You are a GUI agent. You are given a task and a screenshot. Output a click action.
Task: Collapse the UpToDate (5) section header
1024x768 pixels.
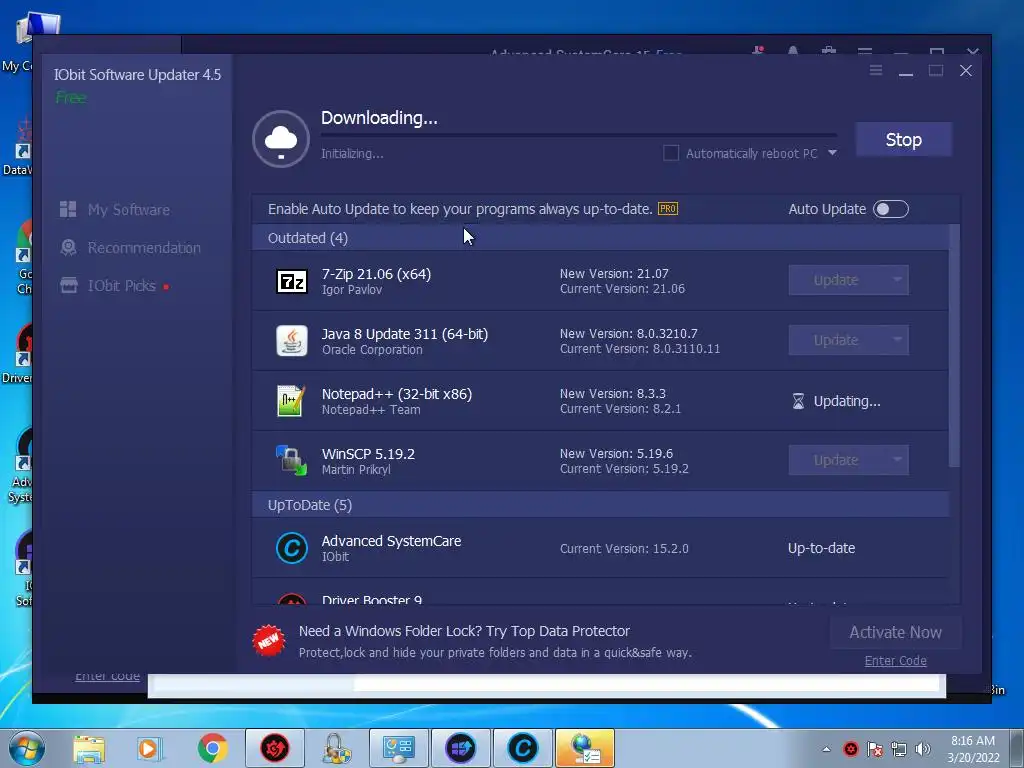coord(600,505)
